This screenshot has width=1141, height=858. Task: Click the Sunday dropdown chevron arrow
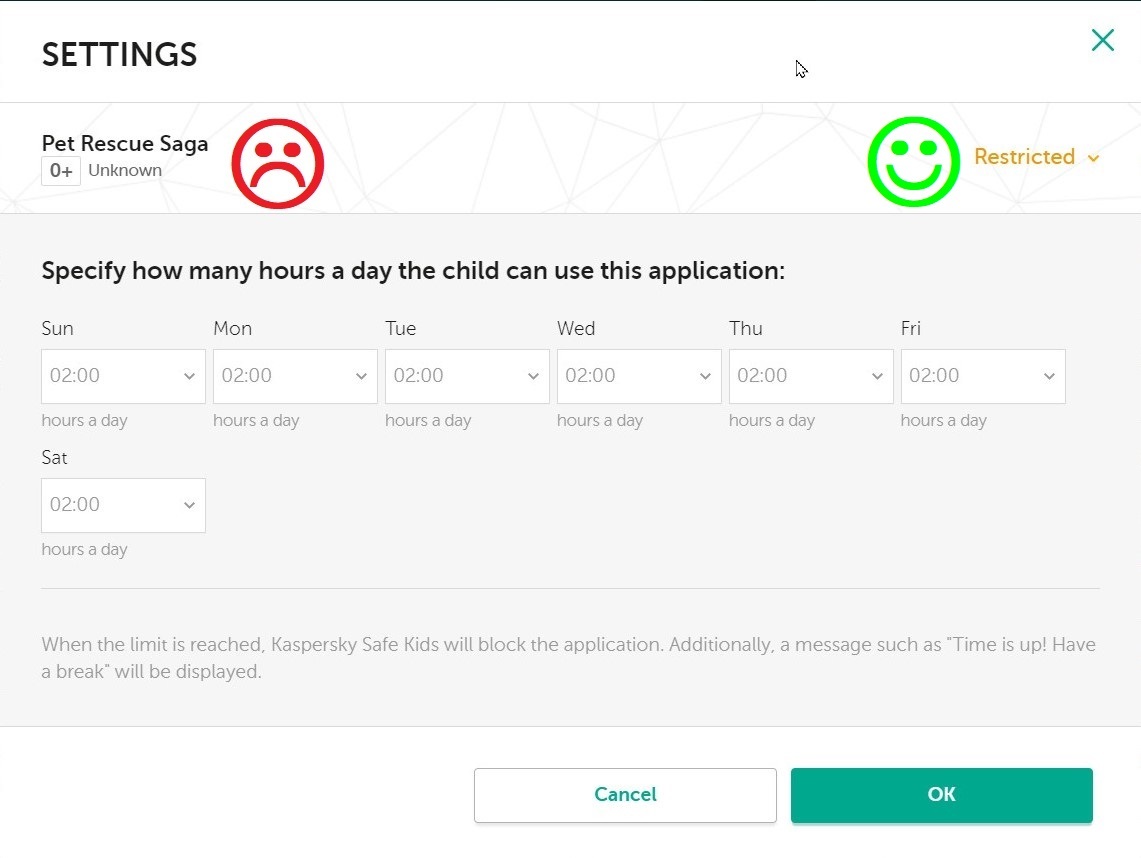(189, 377)
